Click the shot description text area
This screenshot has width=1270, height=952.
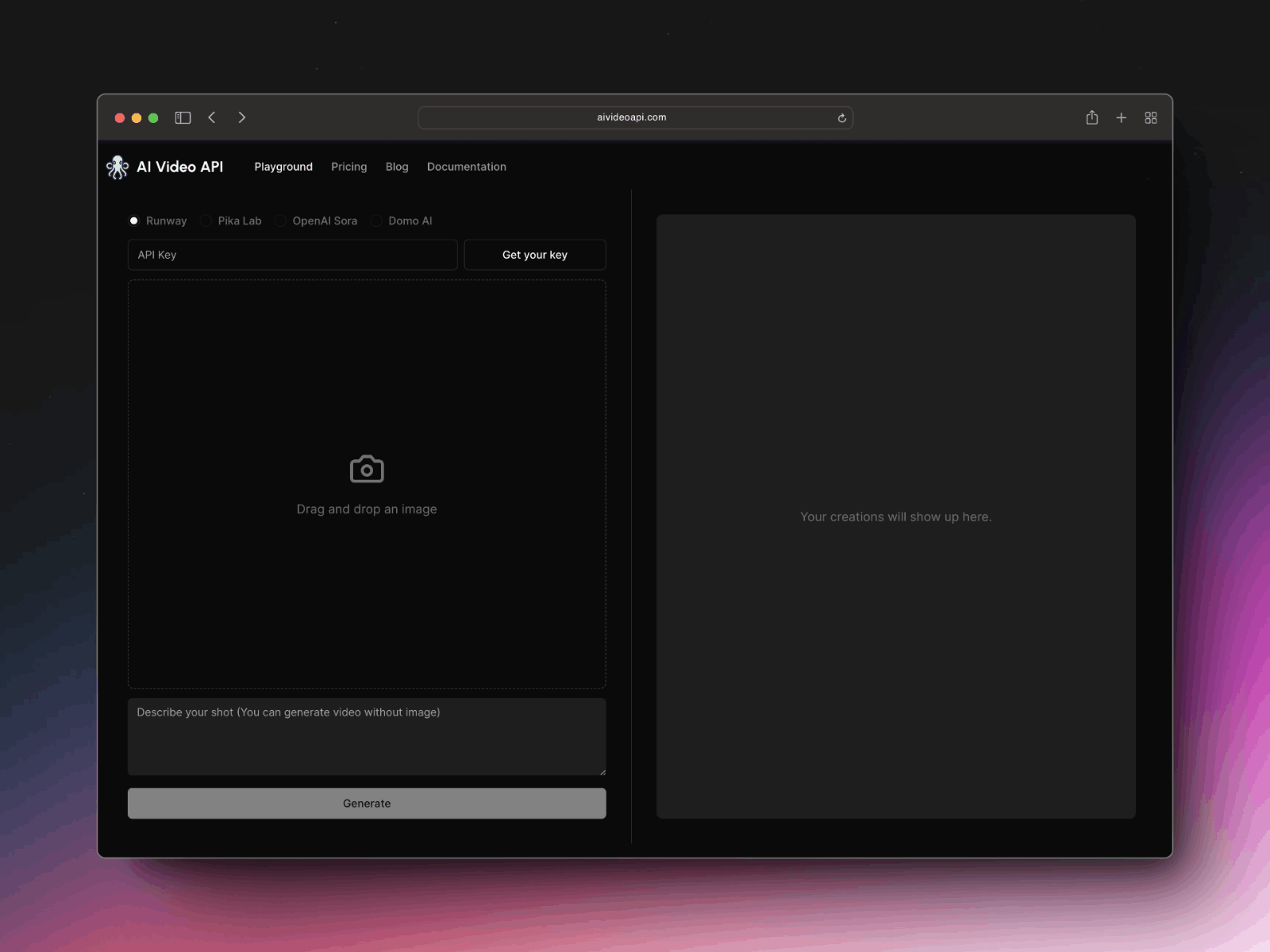tap(366, 736)
